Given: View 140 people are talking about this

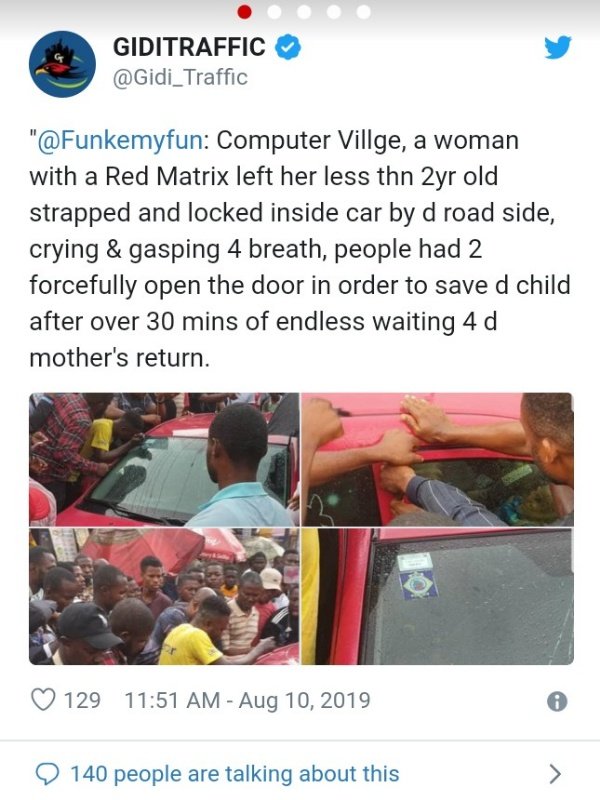Looking at the screenshot, I should (235, 774).
